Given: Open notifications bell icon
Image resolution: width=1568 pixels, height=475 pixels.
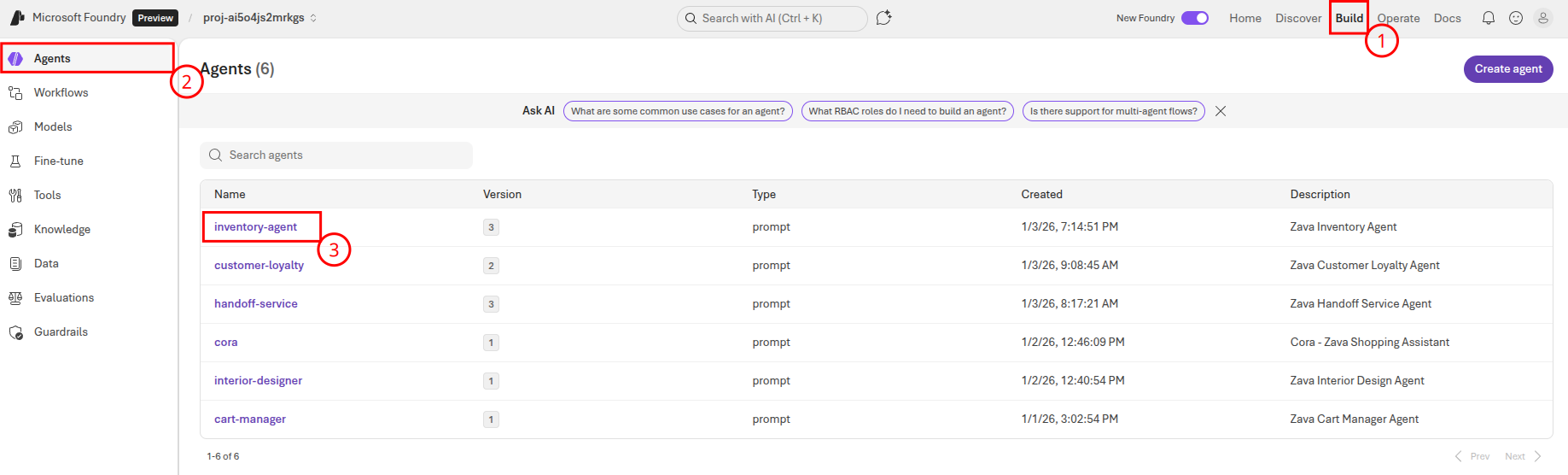Looking at the screenshot, I should tap(1489, 18).
